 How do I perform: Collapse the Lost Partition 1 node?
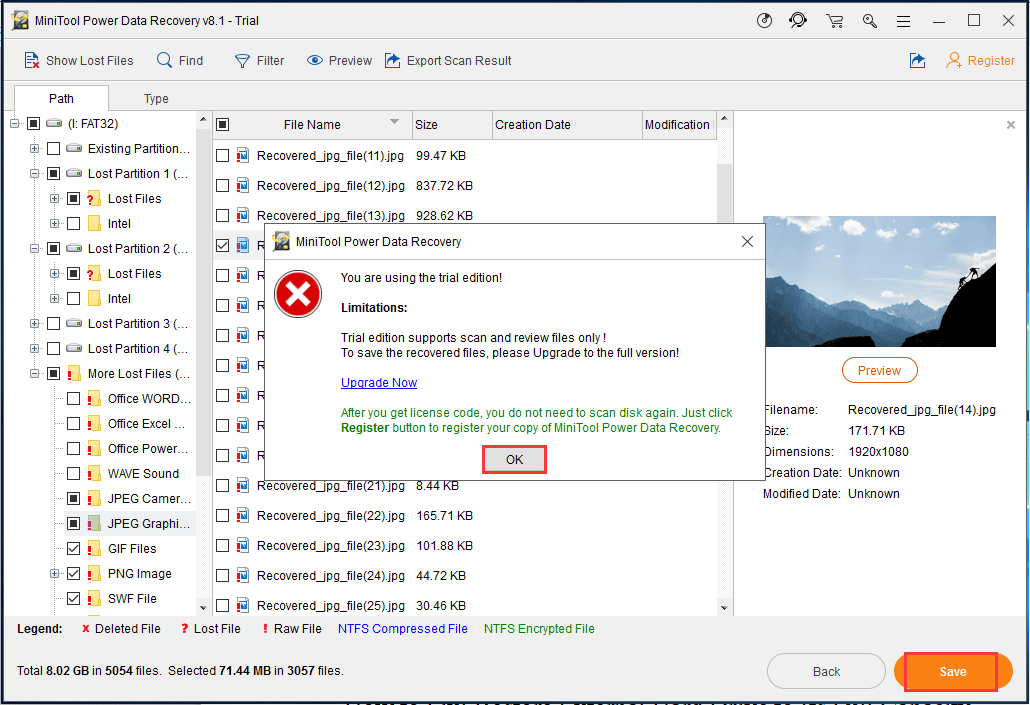point(32,173)
